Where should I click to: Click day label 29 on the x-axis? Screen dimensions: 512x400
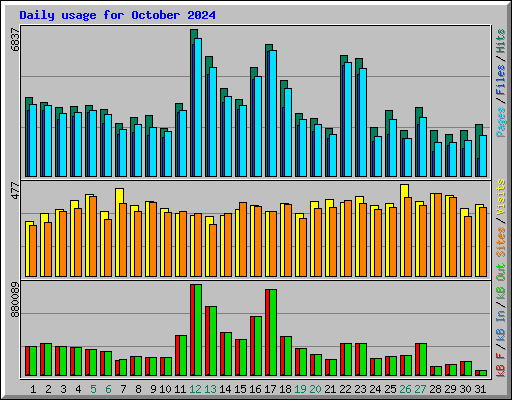click(x=450, y=389)
